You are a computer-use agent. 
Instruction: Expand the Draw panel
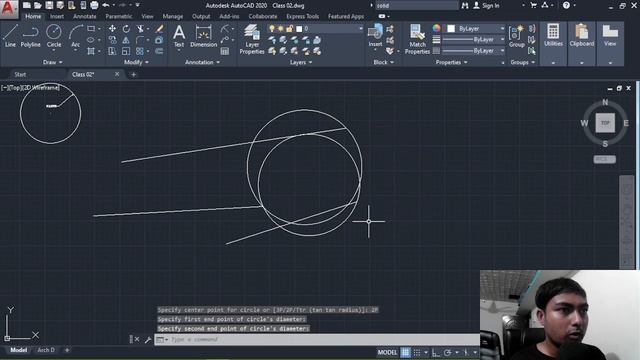click(53, 62)
